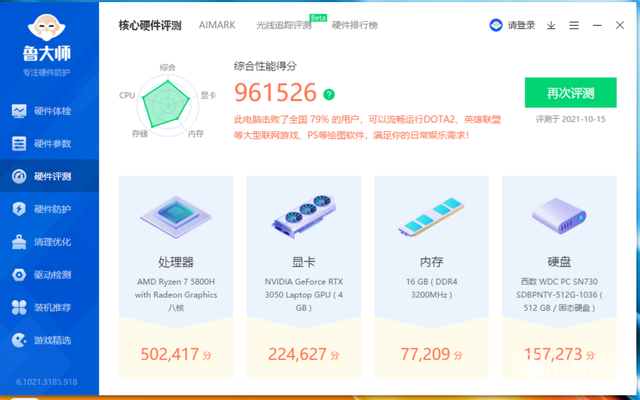This screenshot has height=400, width=640.
Task: Open the 清理优化 broom icon
Action: 19,242
